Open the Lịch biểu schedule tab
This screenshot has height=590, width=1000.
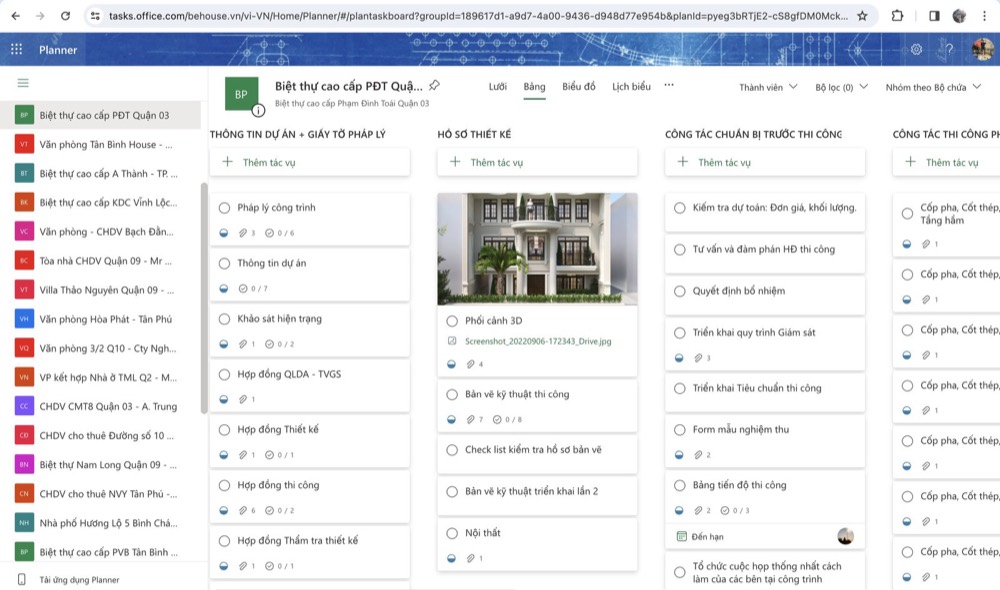coord(631,86)
